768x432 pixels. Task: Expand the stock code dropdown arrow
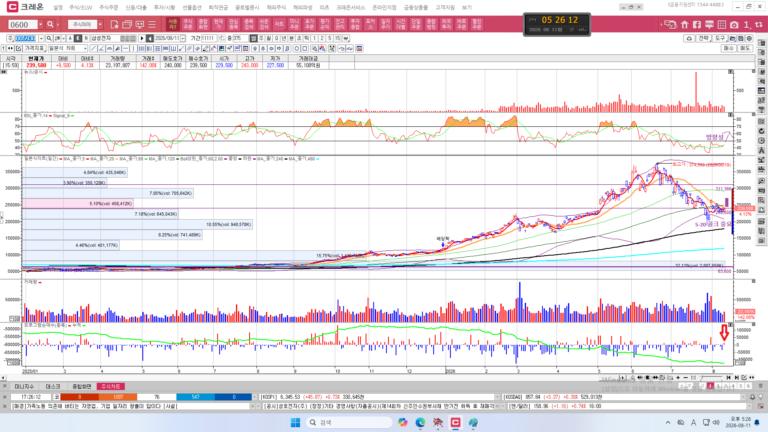pos(41,38)
